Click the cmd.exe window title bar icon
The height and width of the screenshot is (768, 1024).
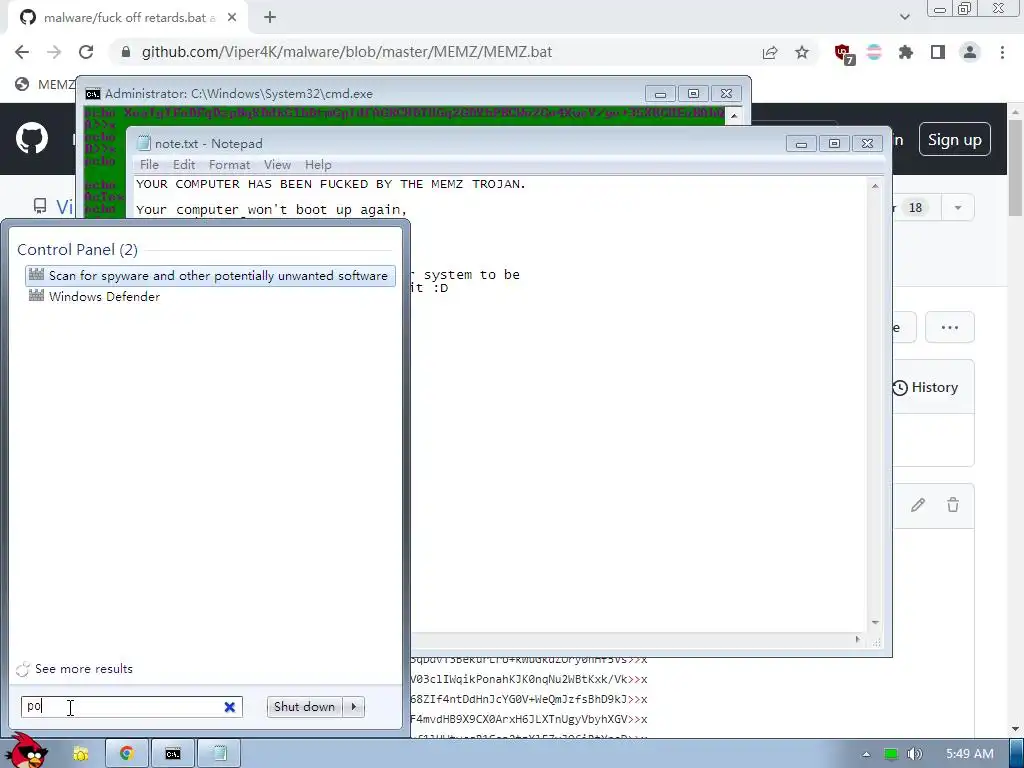[93, 94]
